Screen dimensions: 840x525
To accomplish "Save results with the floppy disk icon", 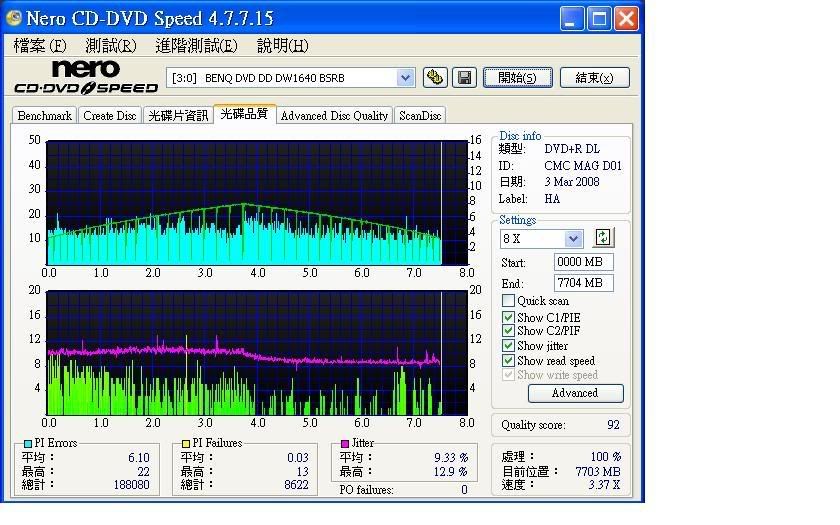I will click(464, 78).
